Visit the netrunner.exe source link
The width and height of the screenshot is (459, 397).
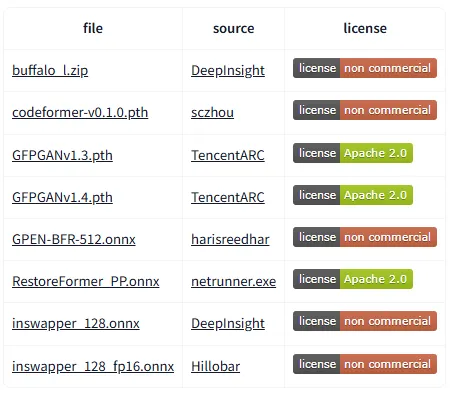coord(233,281)
